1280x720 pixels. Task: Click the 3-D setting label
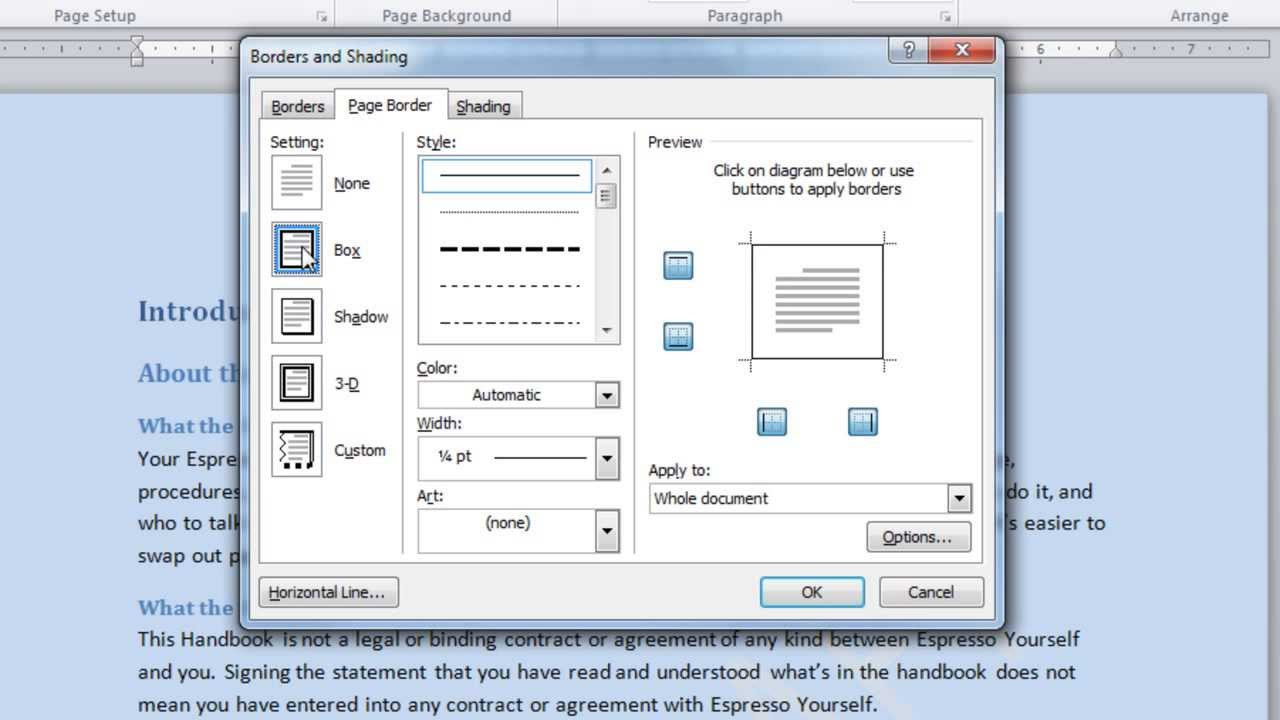346,384
